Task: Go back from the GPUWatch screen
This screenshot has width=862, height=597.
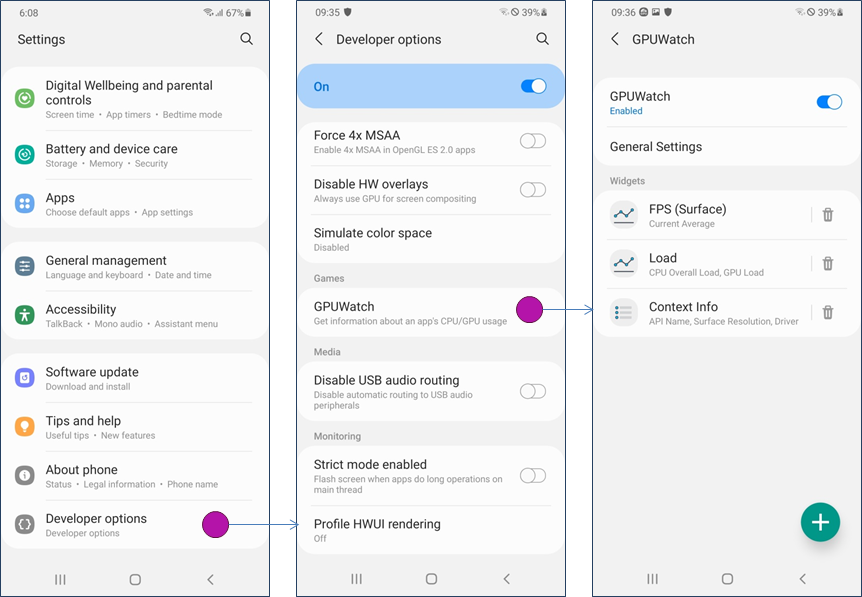Action: click(x=615, y=39)
